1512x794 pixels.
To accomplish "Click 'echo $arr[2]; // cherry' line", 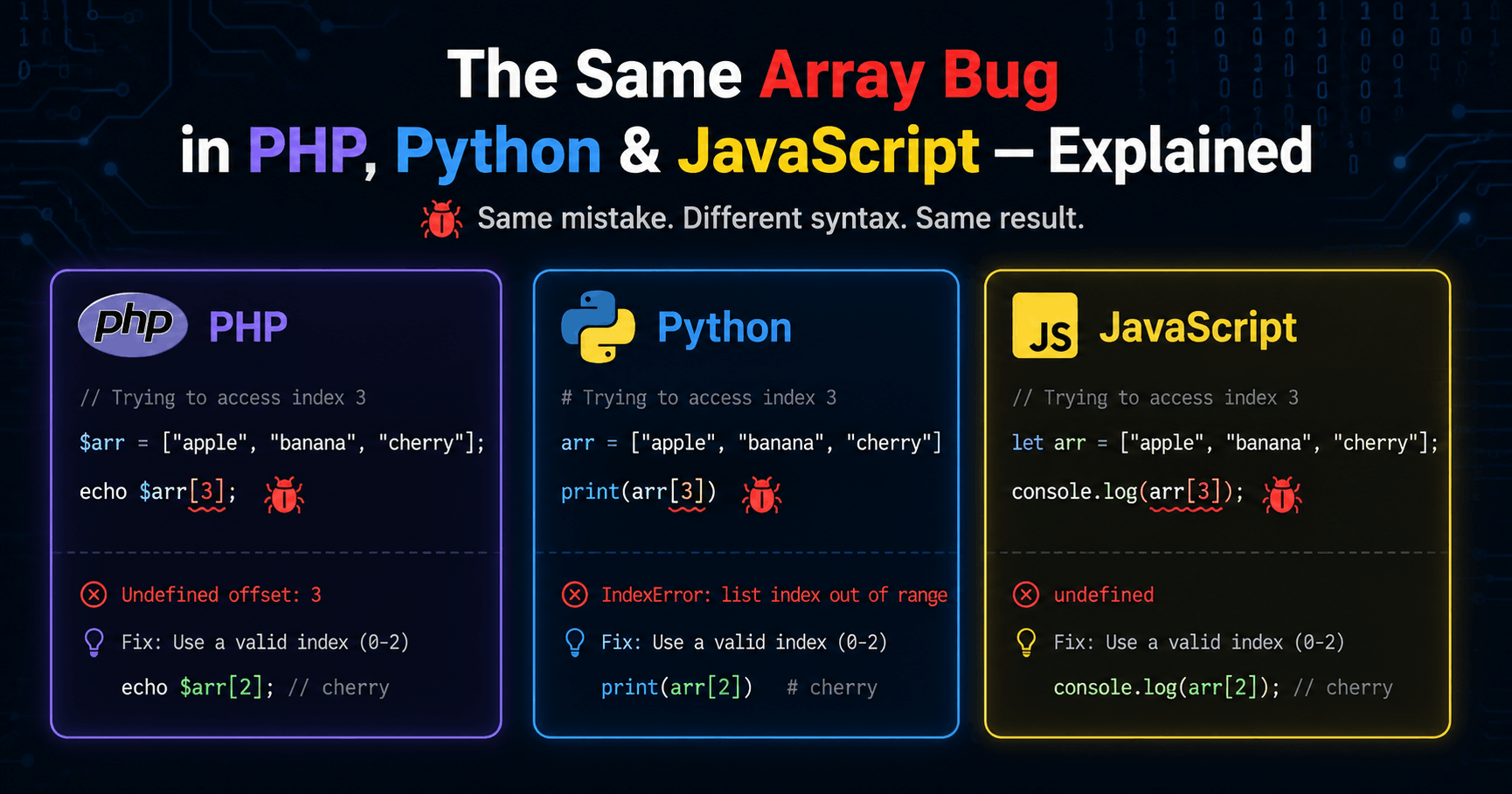I will coord(255,687).
